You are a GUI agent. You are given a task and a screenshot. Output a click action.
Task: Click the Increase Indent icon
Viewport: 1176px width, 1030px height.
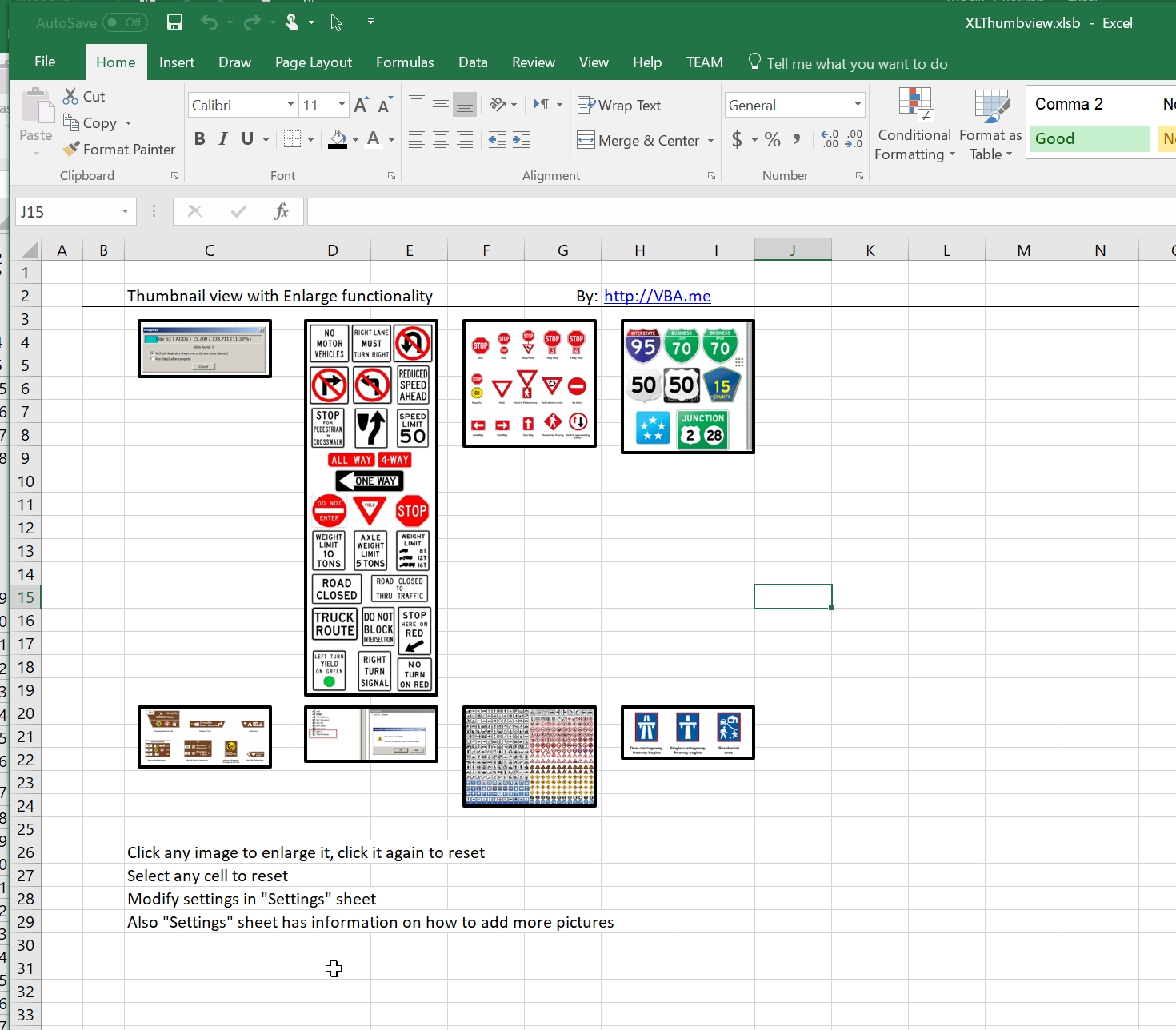click(522, 140)
